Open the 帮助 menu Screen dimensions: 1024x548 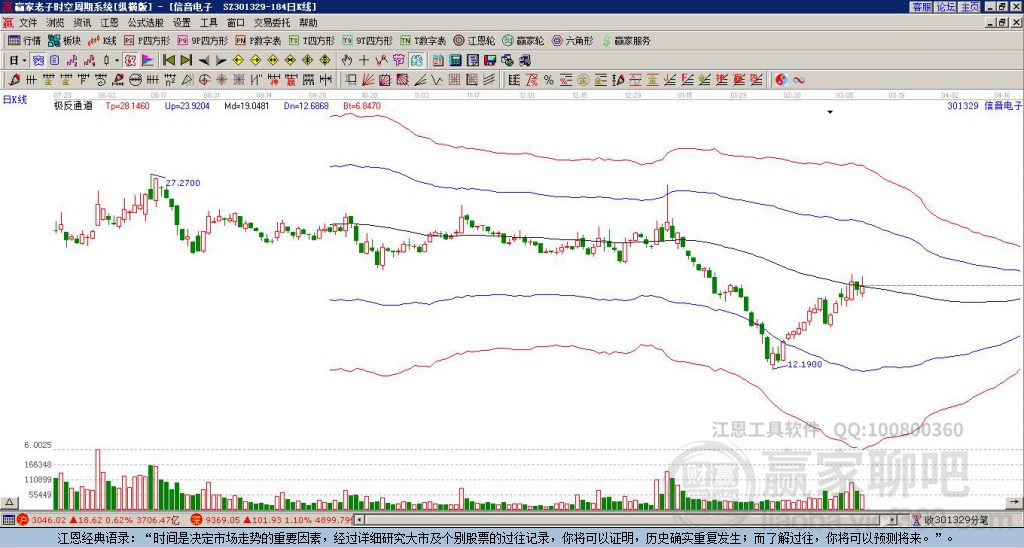[308, 23]
